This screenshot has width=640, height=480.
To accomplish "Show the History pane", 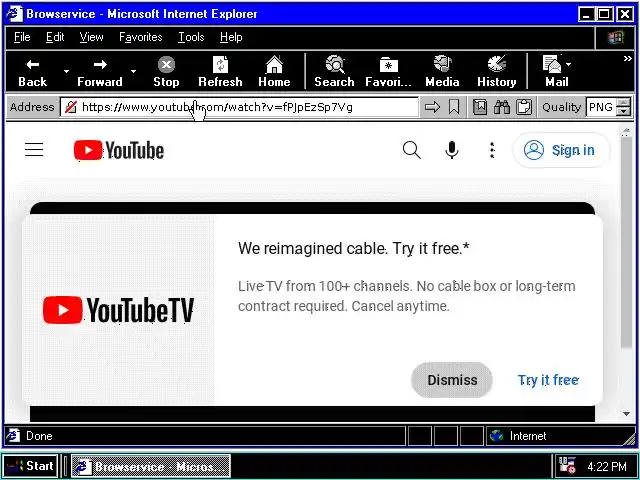I will (497, 72).
